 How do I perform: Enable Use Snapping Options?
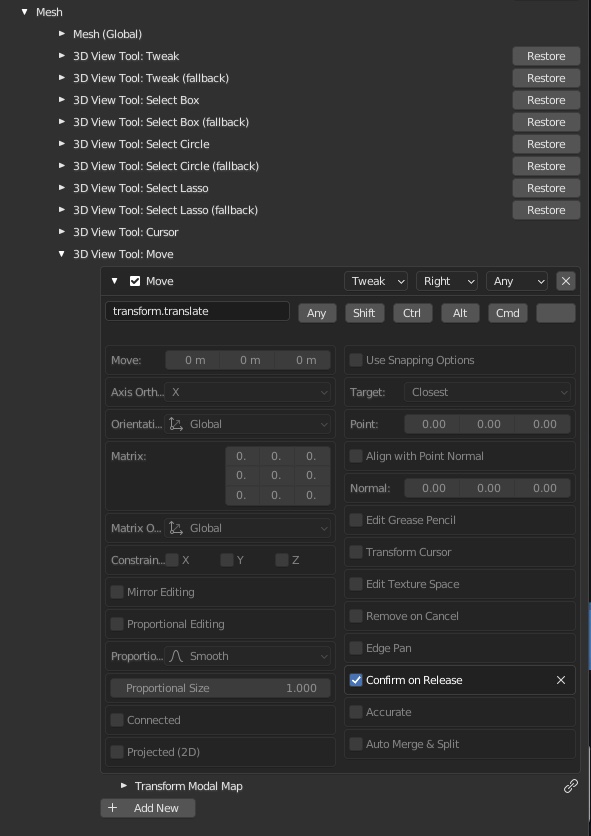click(x=356, y=360)
